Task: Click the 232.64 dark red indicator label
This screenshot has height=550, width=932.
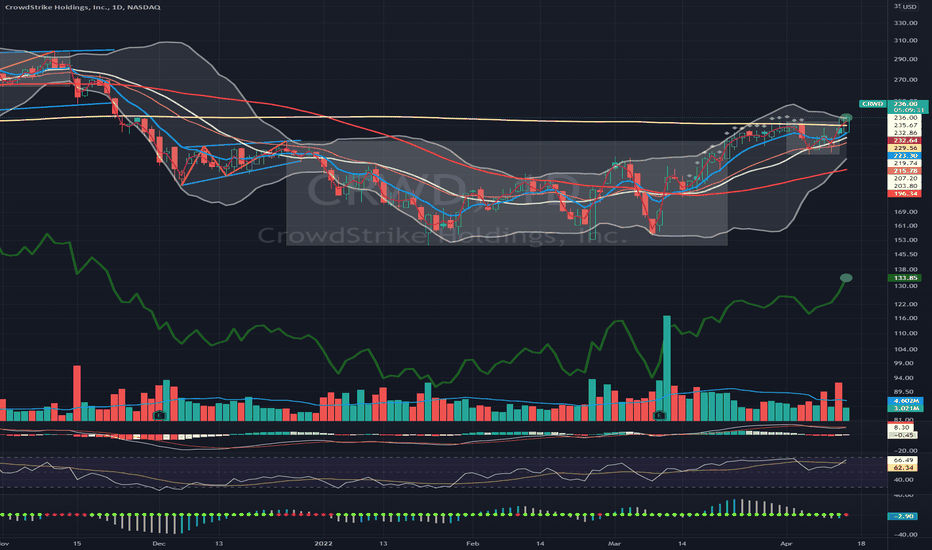Action: click(x=903, y=140)
